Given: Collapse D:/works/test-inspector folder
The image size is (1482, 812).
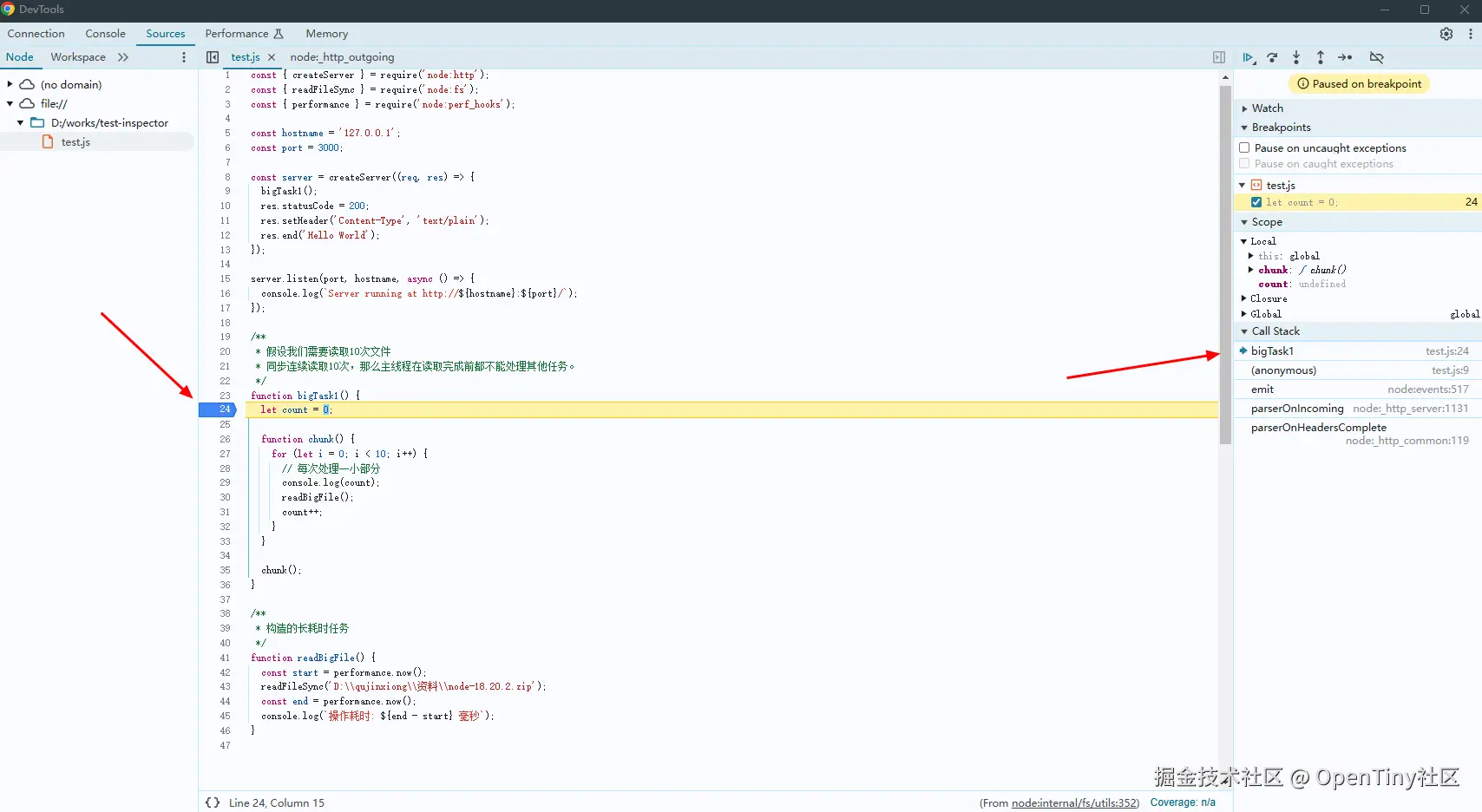Looking at the screenshot, I should 20,122.
